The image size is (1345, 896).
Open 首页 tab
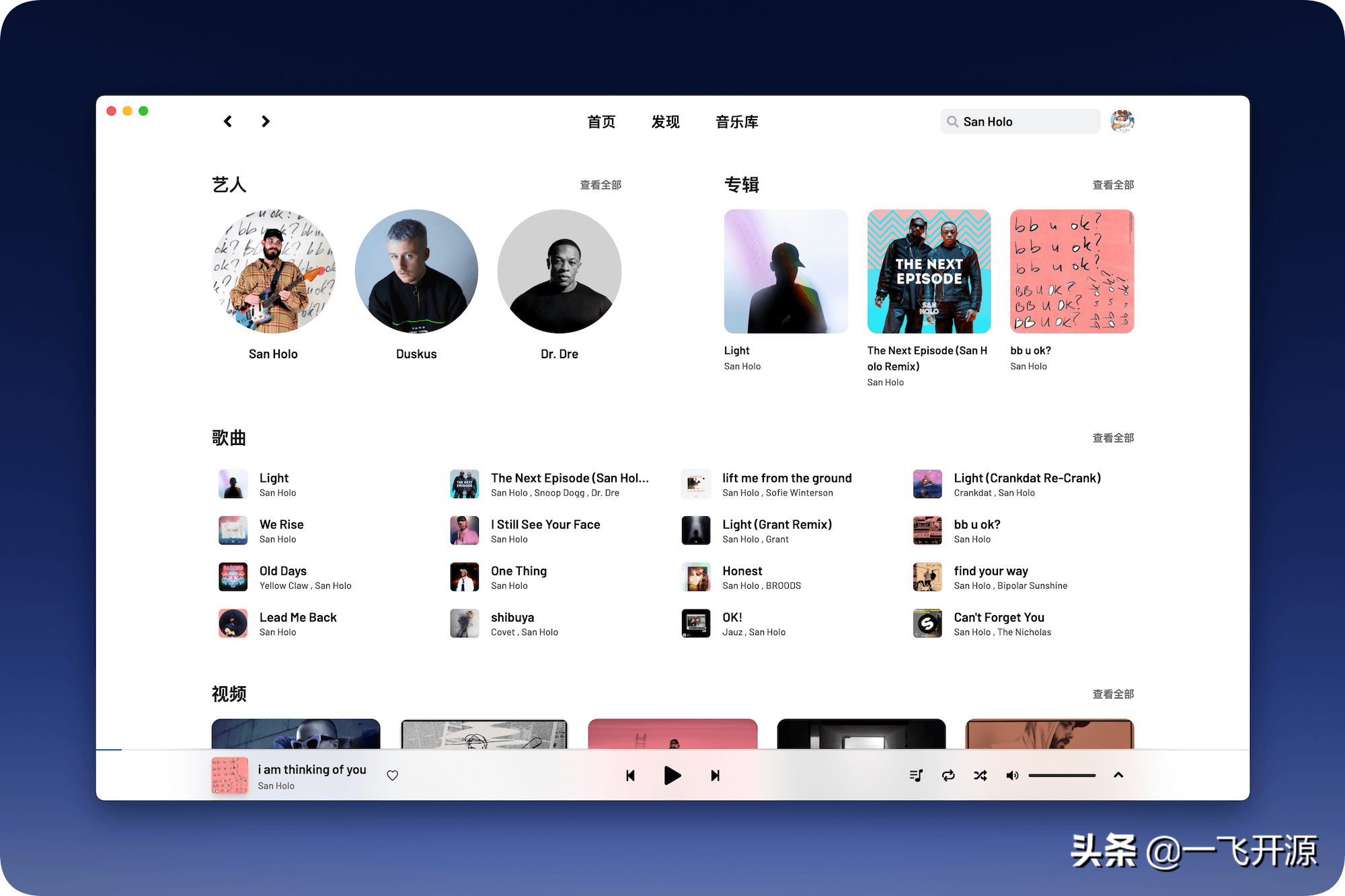click(601, 122)
